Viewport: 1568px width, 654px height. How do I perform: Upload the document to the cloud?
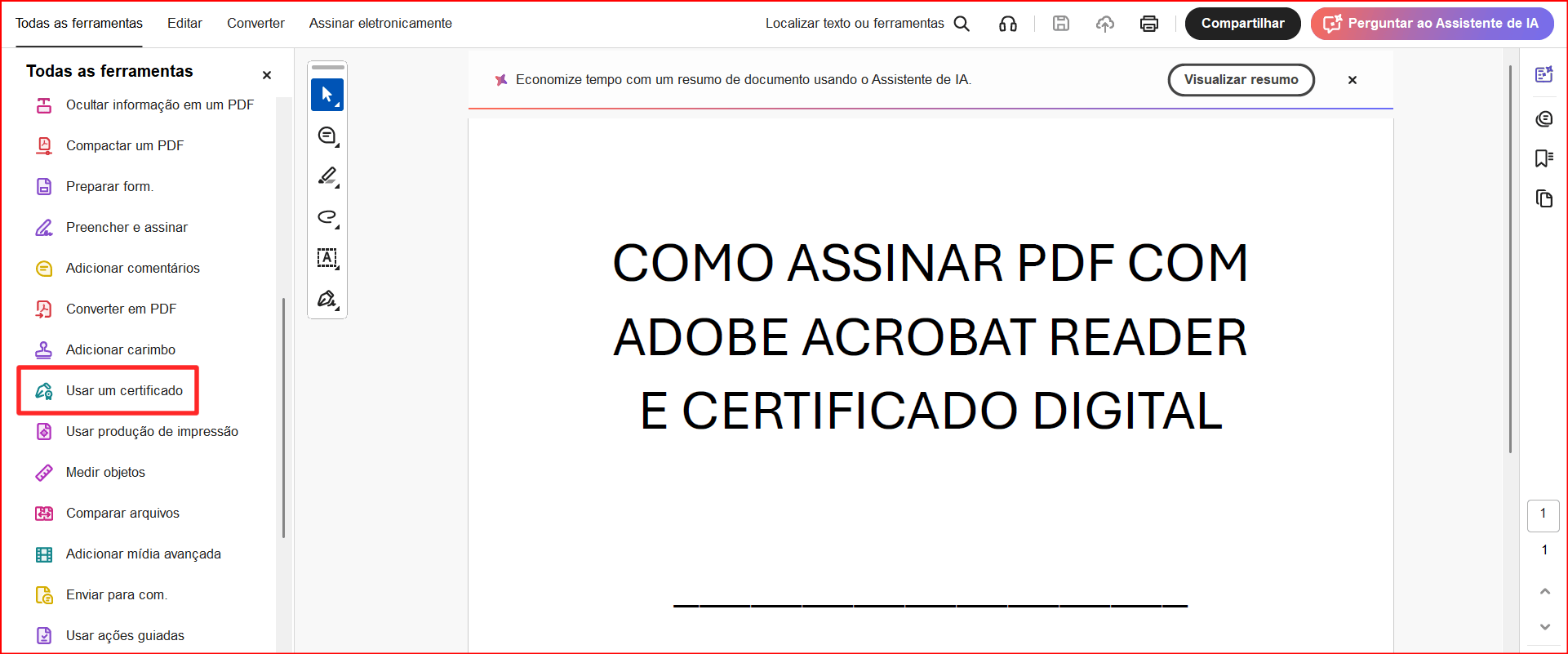tap(1105, 24)
